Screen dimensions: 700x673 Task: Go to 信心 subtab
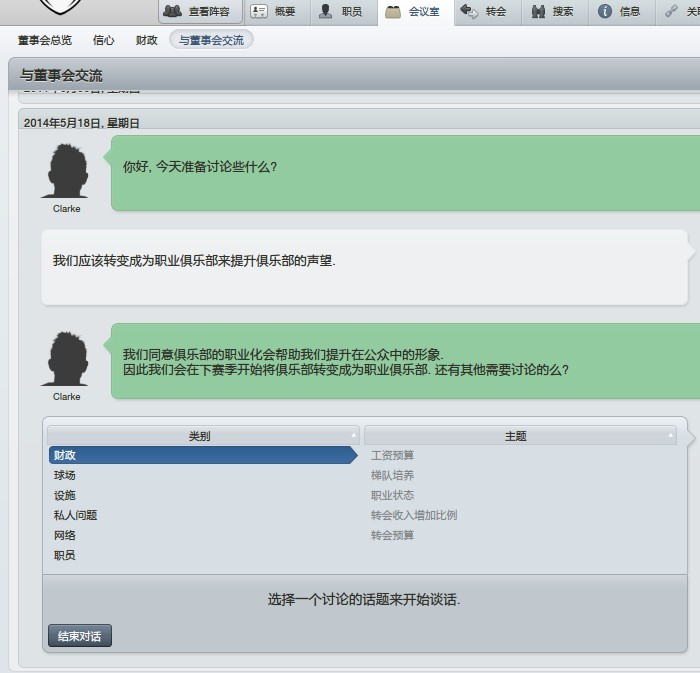tap(104, 40)
